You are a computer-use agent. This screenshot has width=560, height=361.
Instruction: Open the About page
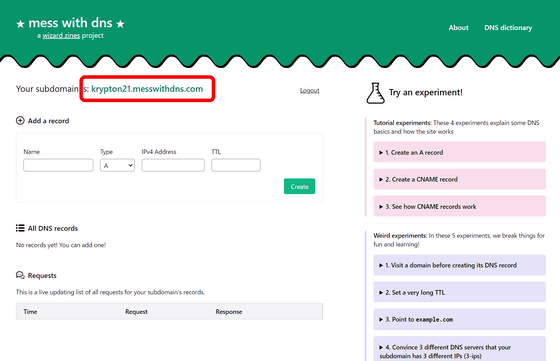[458, 27]
